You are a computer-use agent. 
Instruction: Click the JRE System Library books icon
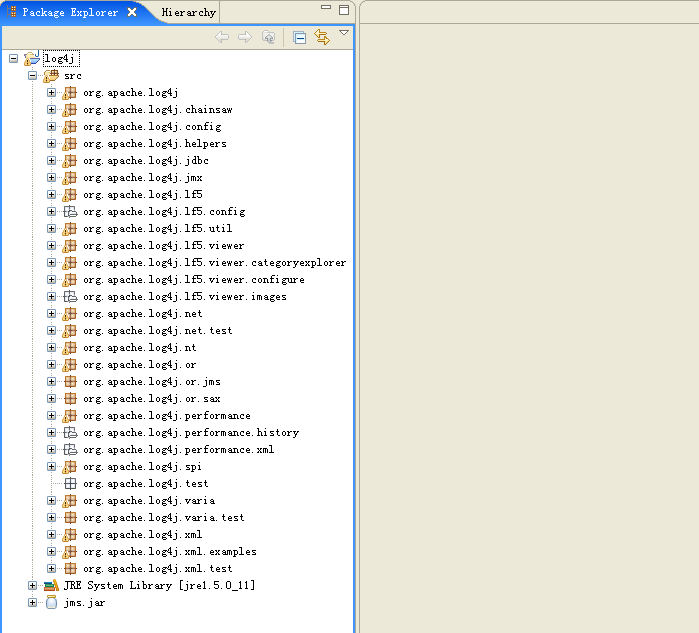[51, 585]
